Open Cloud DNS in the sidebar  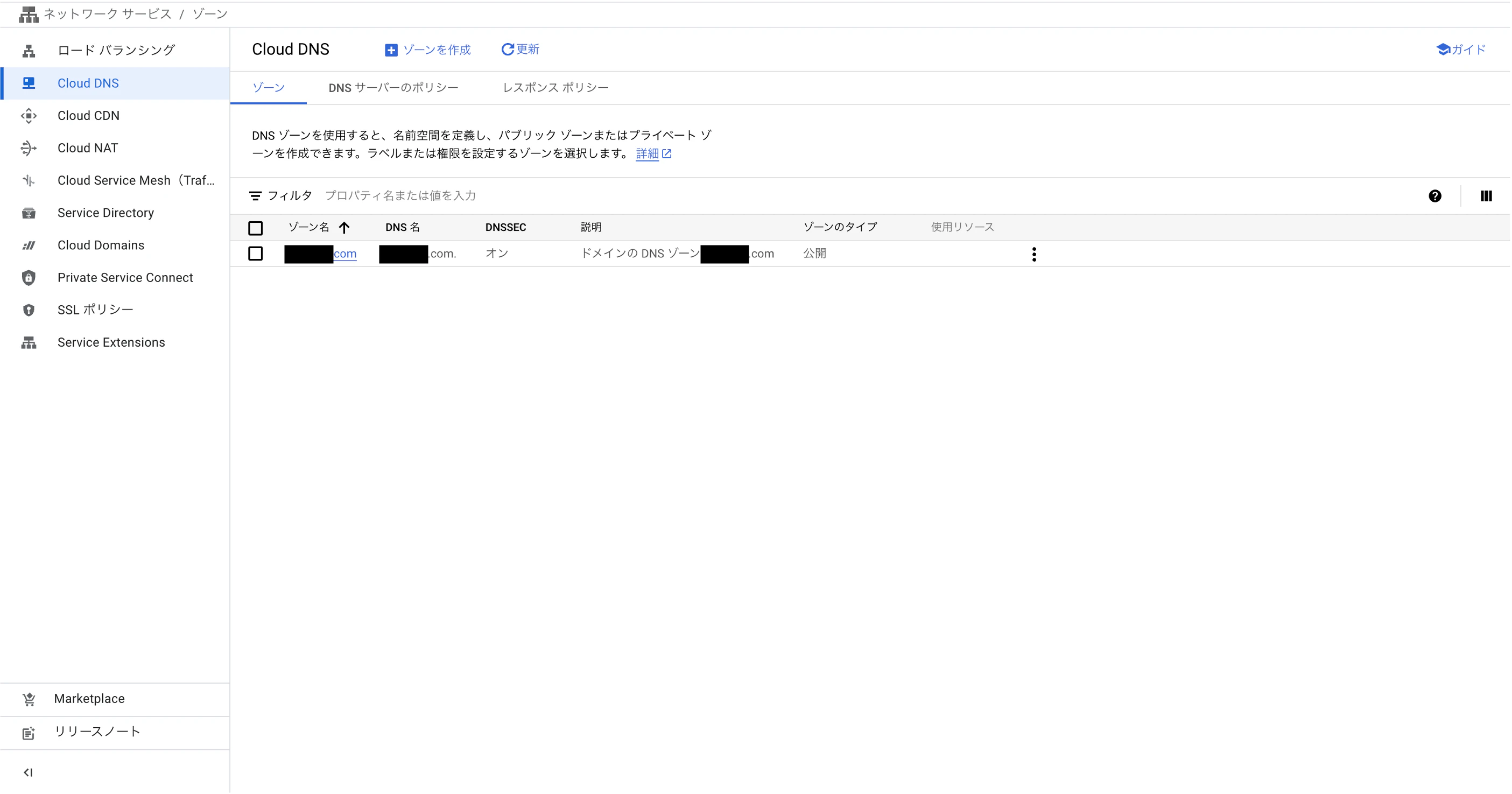(115, 83)
